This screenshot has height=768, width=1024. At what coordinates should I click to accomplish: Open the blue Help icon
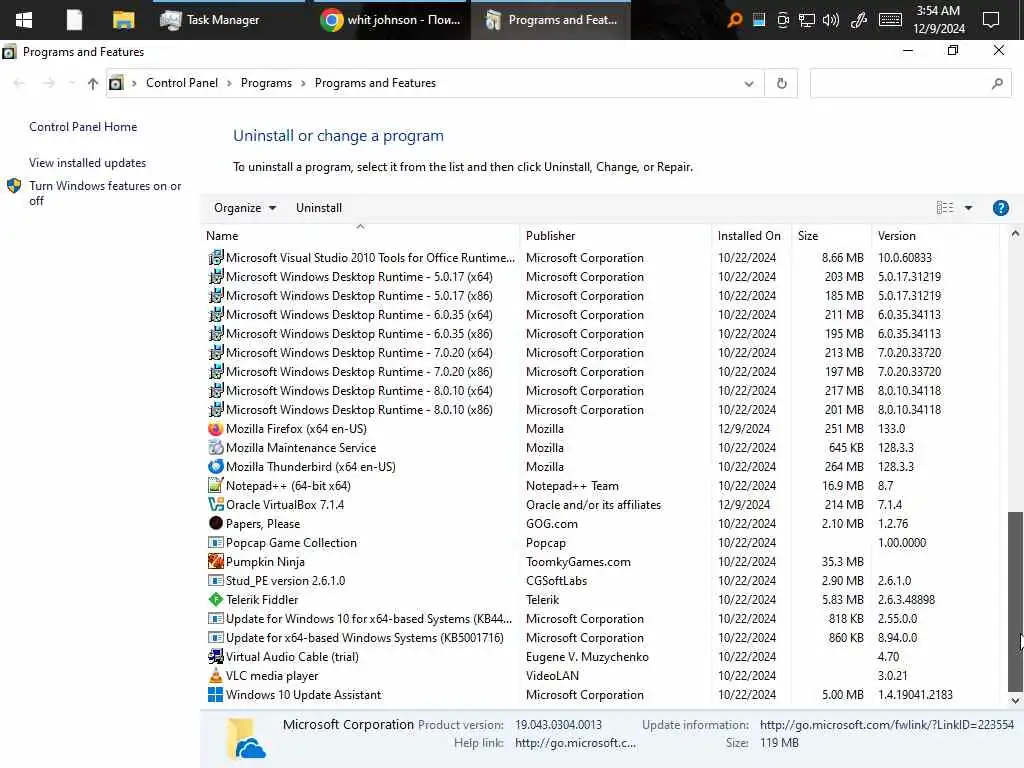pyautogui.click(x=1000, y=208)
